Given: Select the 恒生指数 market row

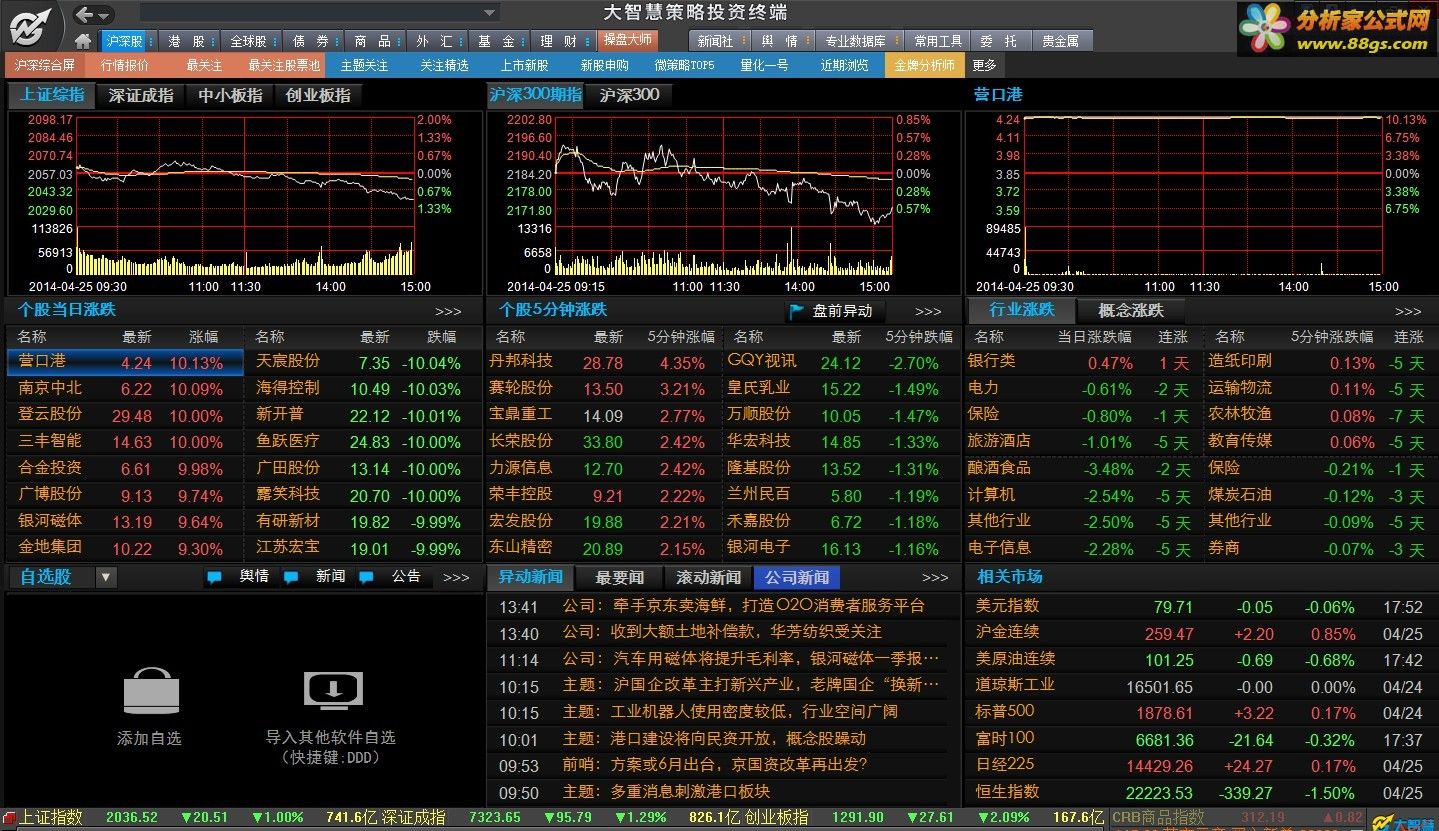Looking at the screenshot, I should click(x=1201, y=792).
